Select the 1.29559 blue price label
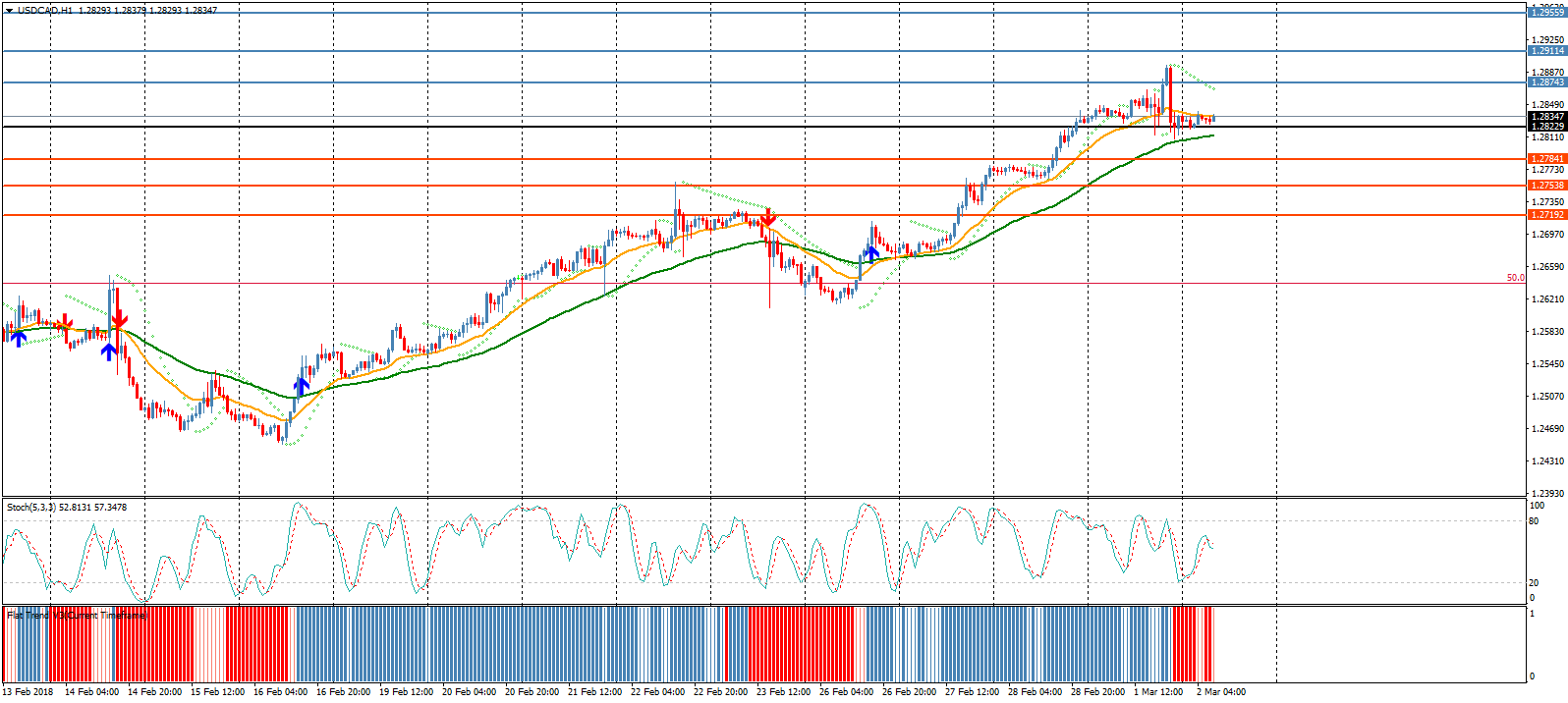Screen dimensions: 1568x703 pyautogui.click(x=1546, y=13)
